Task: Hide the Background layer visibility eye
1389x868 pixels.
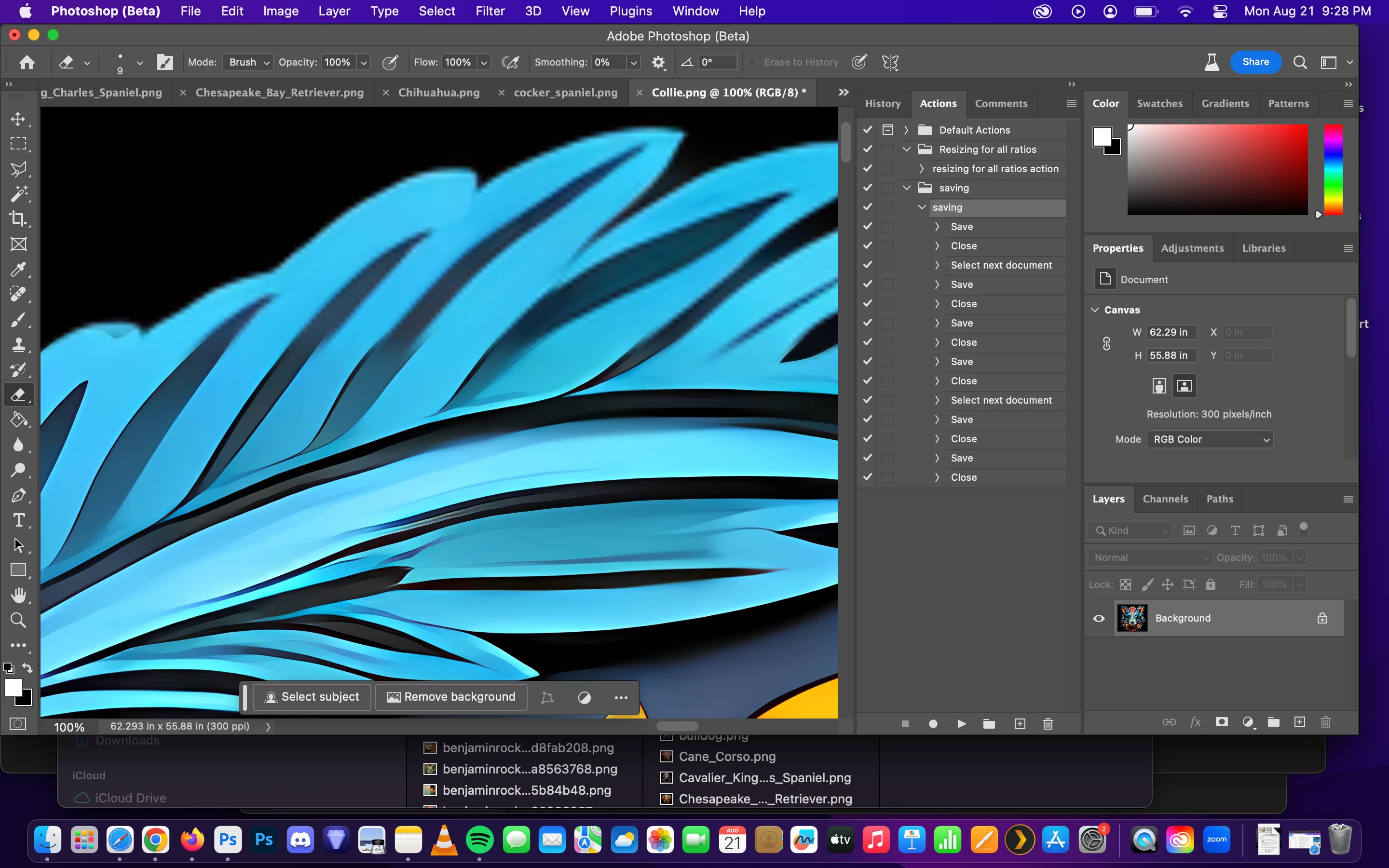Action: [1099, 618]
